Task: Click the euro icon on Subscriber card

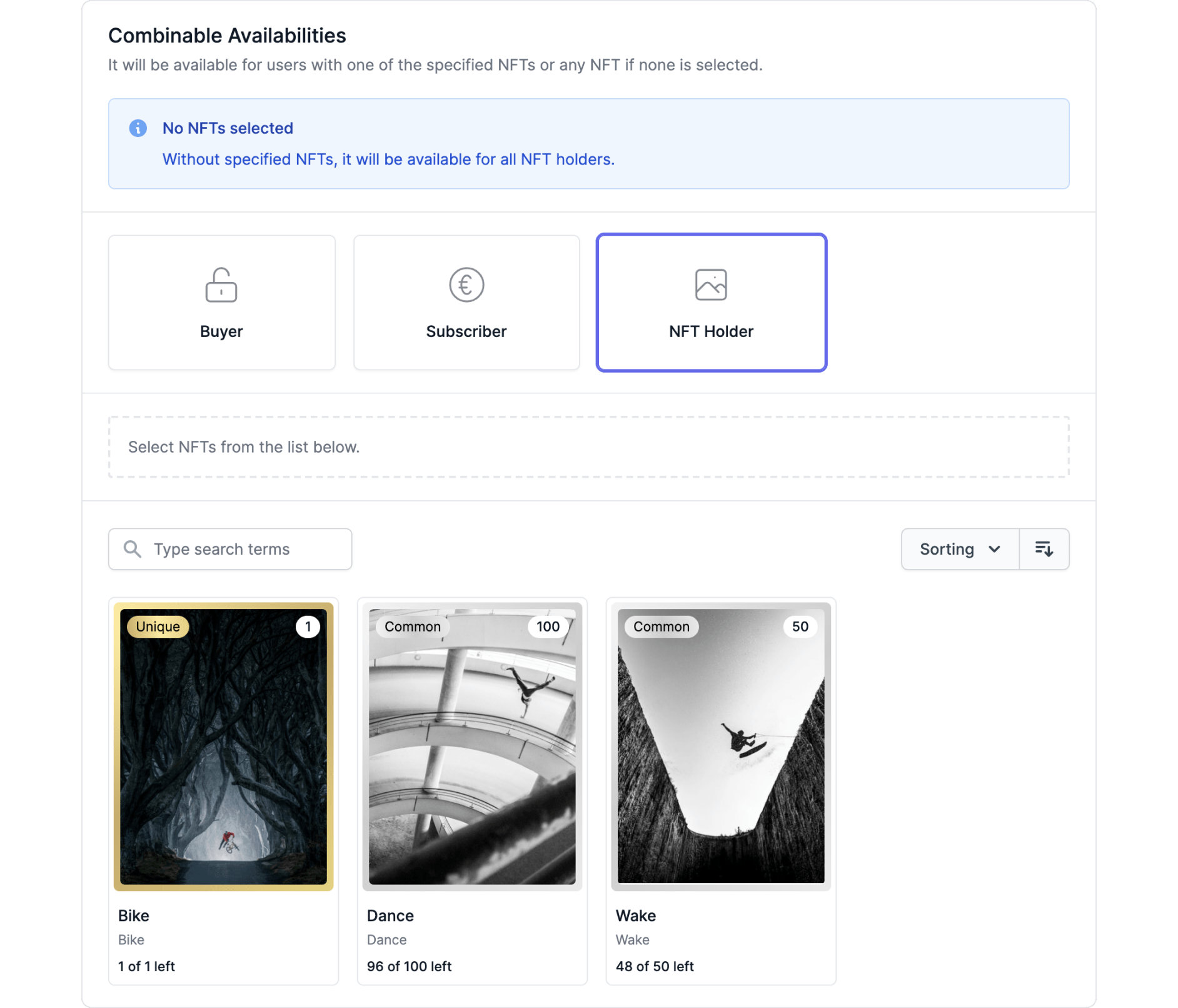Action: point(466,285)
